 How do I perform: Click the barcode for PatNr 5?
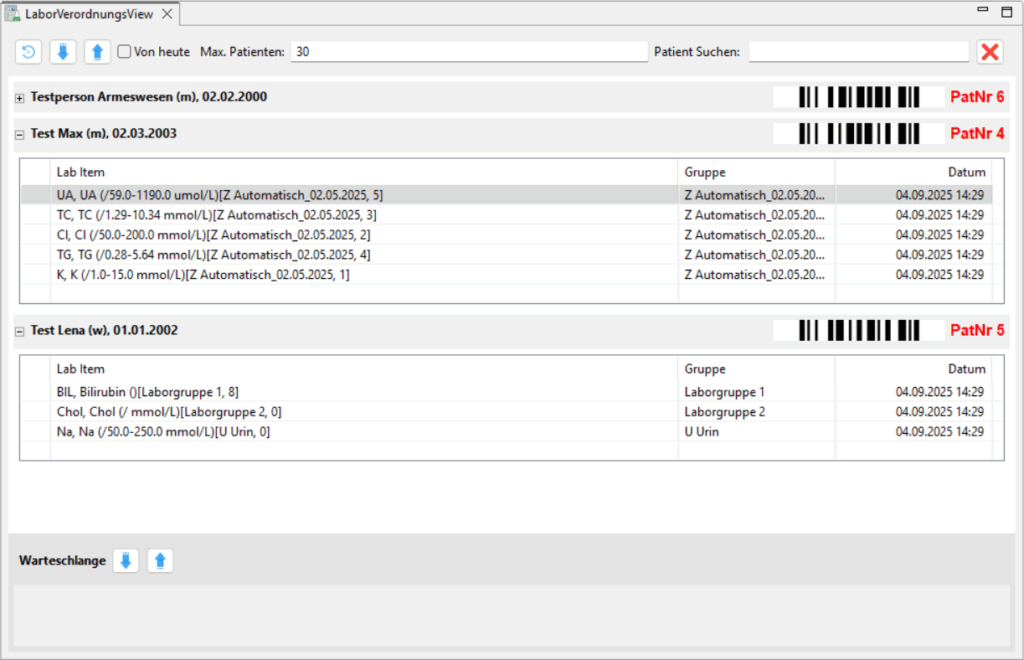coord(859,330)
